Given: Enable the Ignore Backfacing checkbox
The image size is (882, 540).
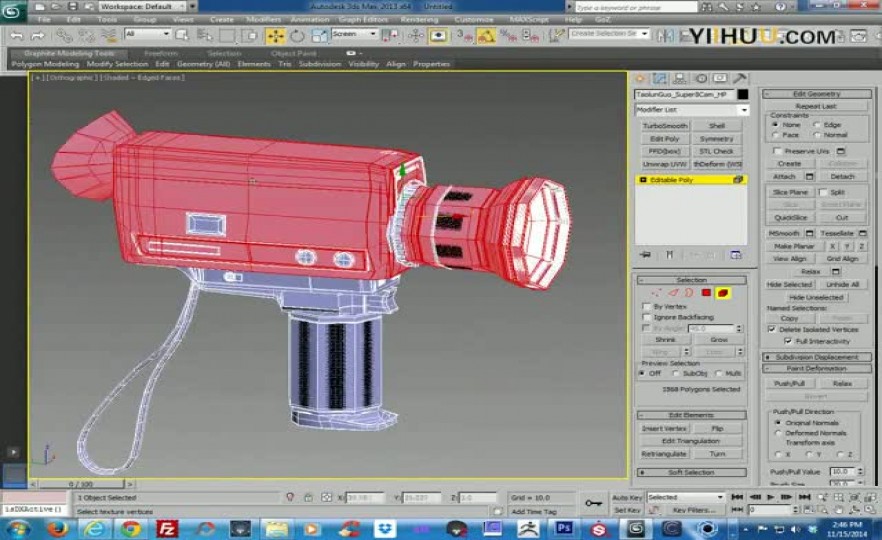Looking at the screenshot, I should pyautogui.click(x=646, y=317).
